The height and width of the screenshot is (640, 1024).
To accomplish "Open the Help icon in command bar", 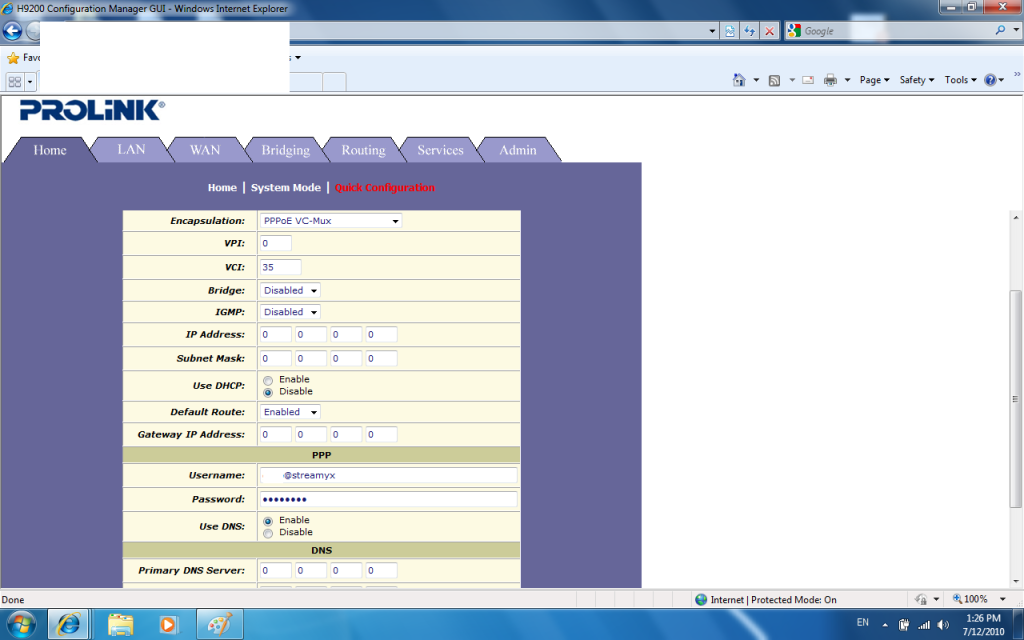I will click(x=989, y=80).
